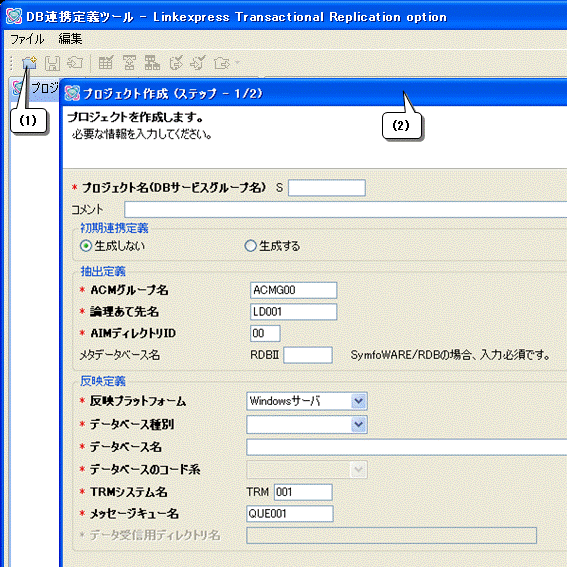Click the icon in the プロジェクト作成 dialog title

72,93
